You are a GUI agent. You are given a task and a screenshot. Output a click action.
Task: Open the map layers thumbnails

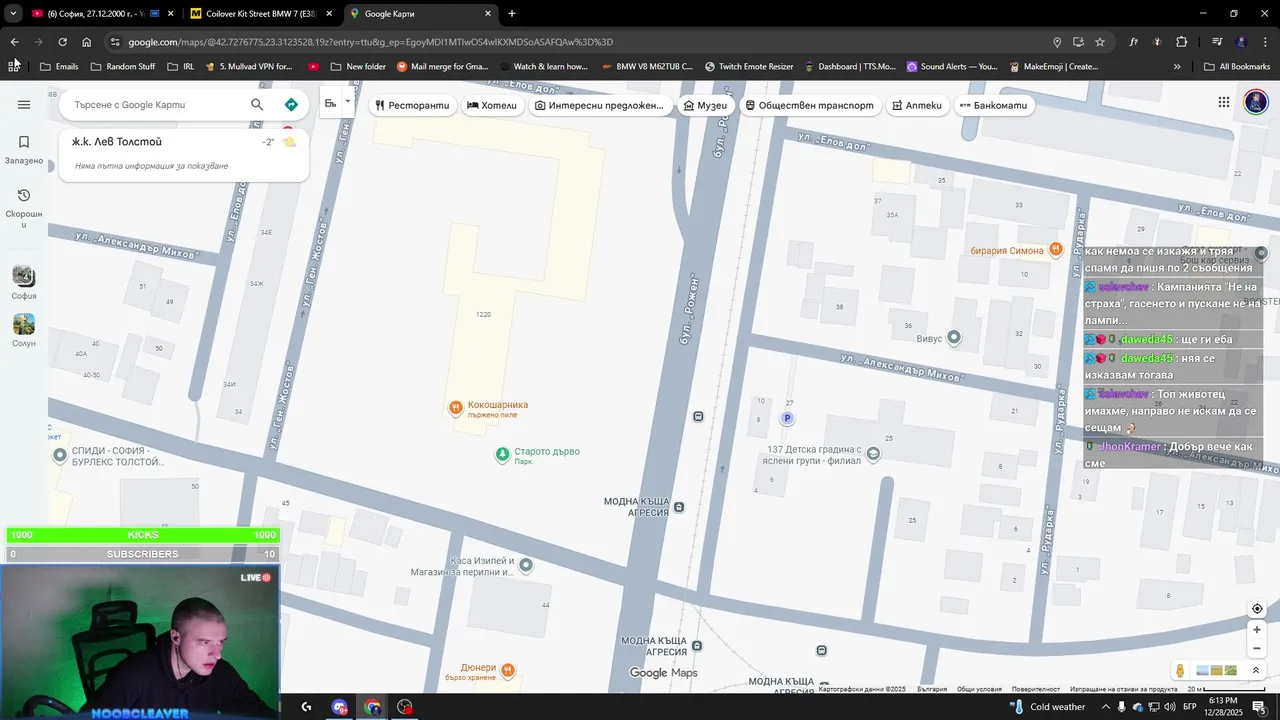pos(1216,670)
